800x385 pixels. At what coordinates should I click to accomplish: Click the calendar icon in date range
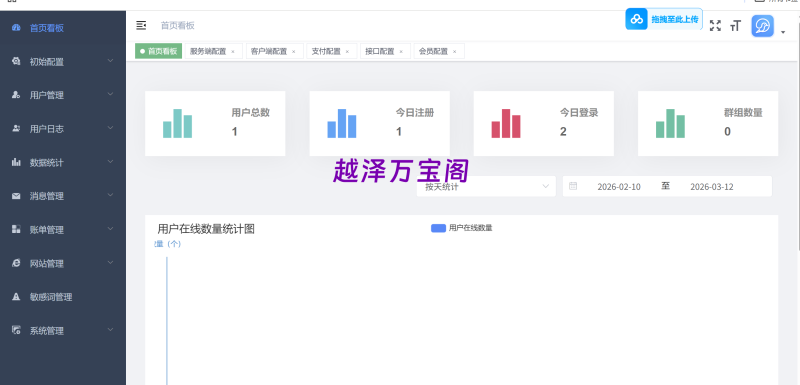pos(573,186)
